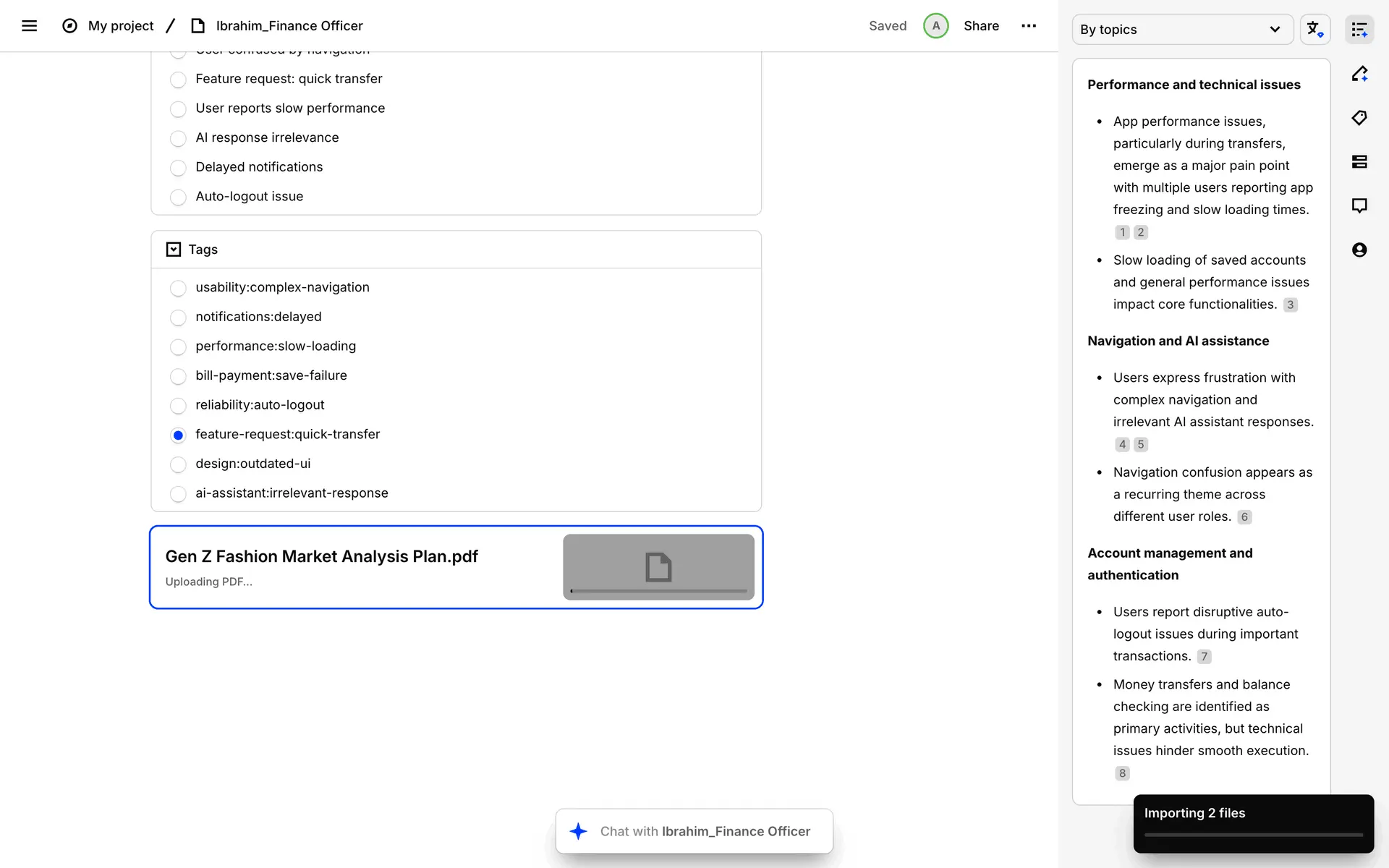Image resolution: width=1389 pixels, height=868 pixels.
Task: Open the comments panel icon
Action: pyautogui.click(x=1359, y=205)
